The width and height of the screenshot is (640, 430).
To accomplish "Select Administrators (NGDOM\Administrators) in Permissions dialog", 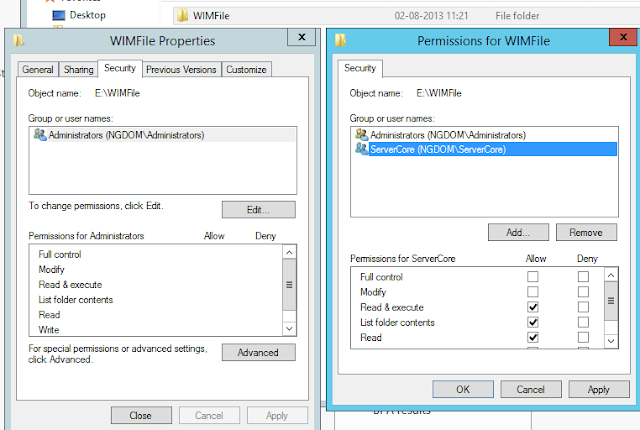I will (484, 135).
